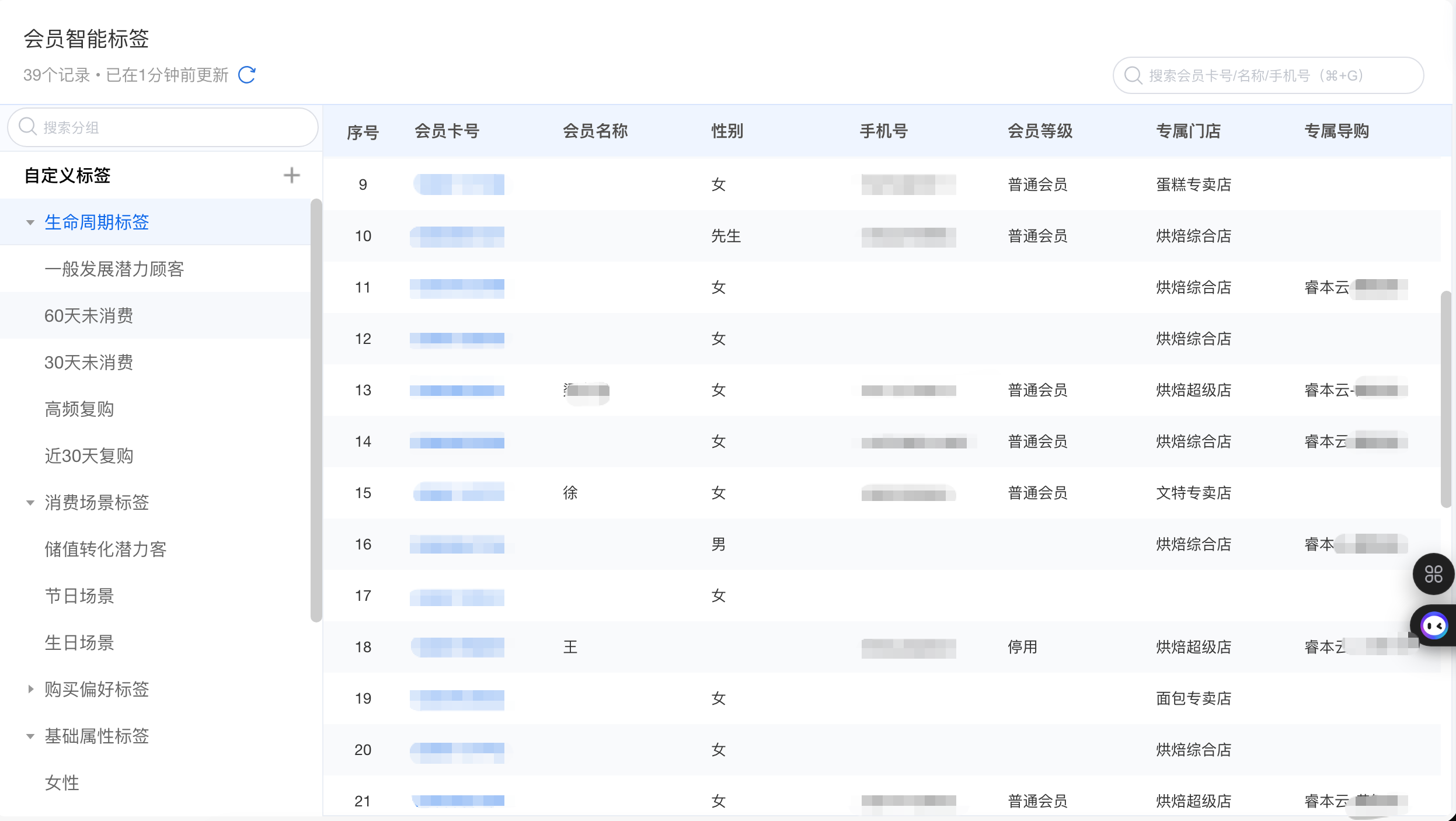Image resolution: width=1456 pixels, height=821 pixels.
Task: Collapse the 消费场景标签 group arrow
Action: click(x=30, y=503)
